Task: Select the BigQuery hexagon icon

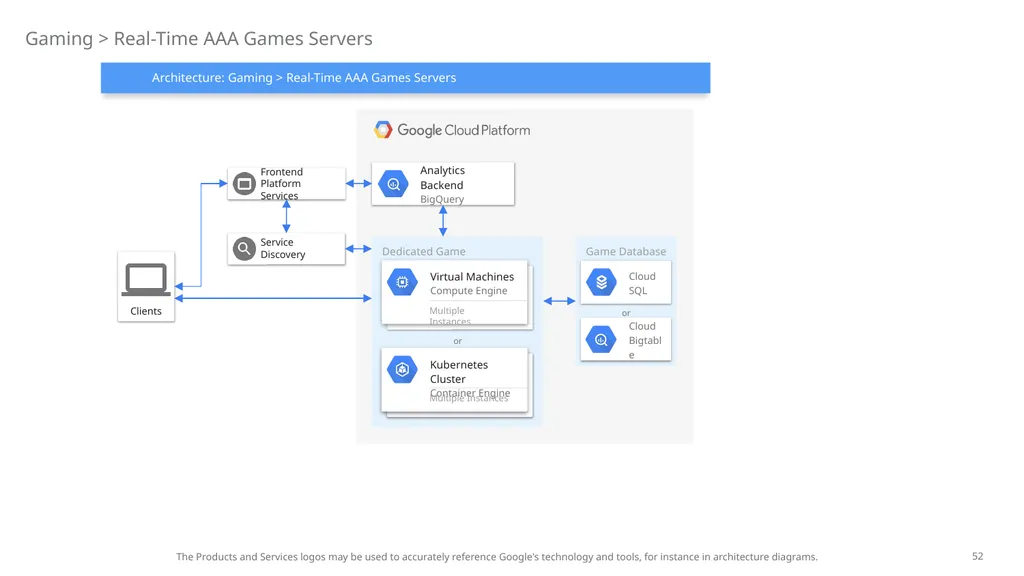Action: [393, 184]
